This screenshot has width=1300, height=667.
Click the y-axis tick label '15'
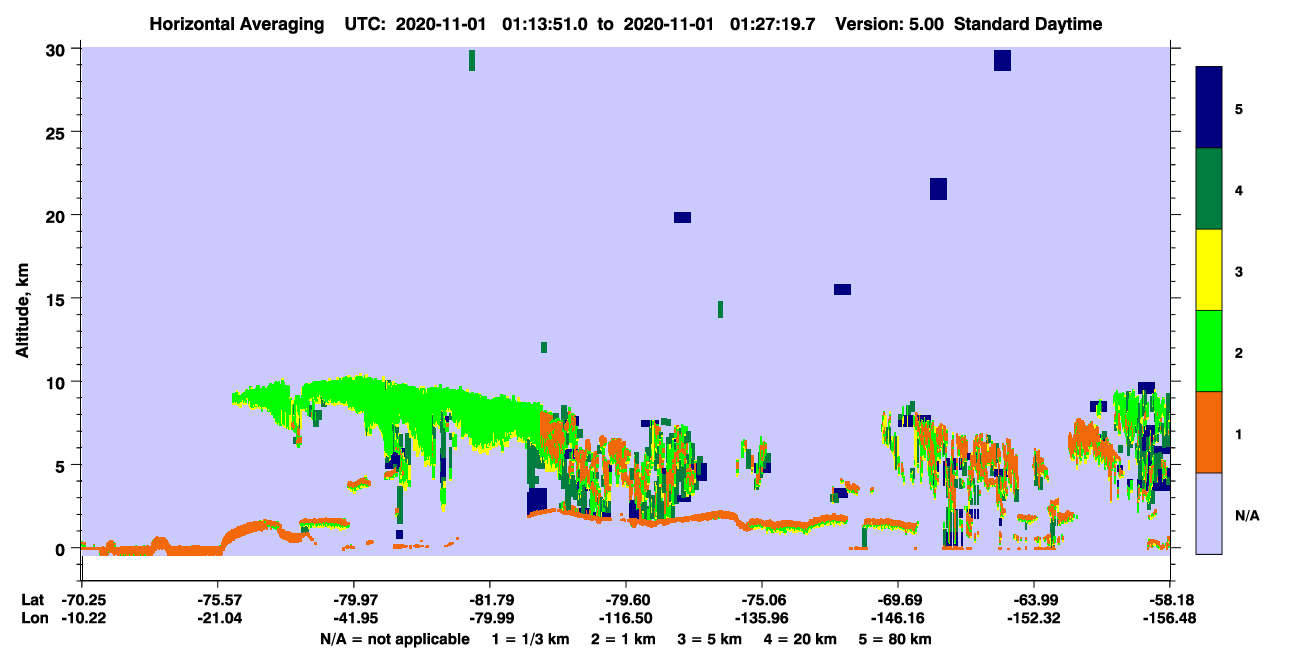[58, 299]
